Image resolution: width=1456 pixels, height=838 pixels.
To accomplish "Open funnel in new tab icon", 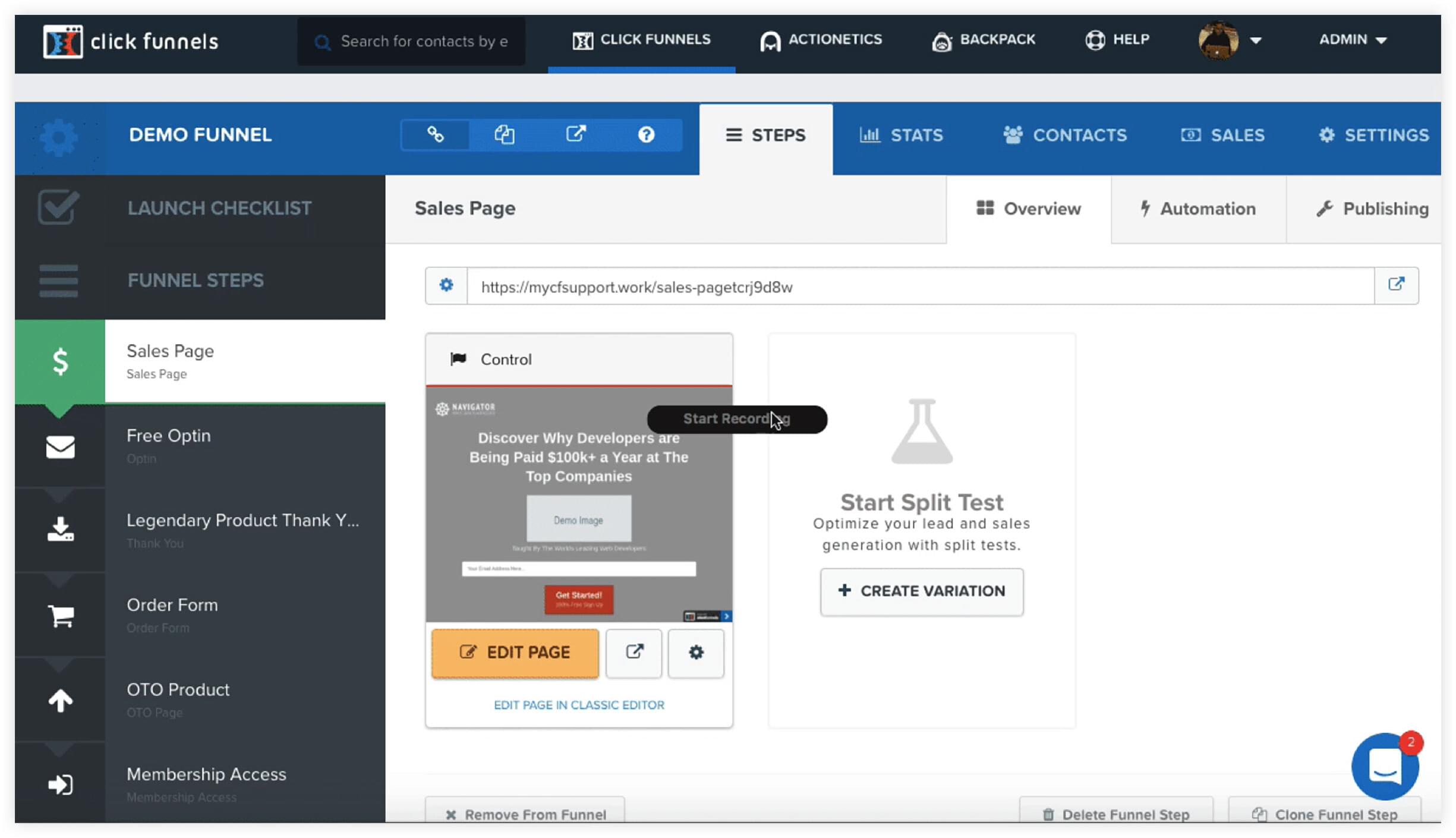I will tap(575, 135).
